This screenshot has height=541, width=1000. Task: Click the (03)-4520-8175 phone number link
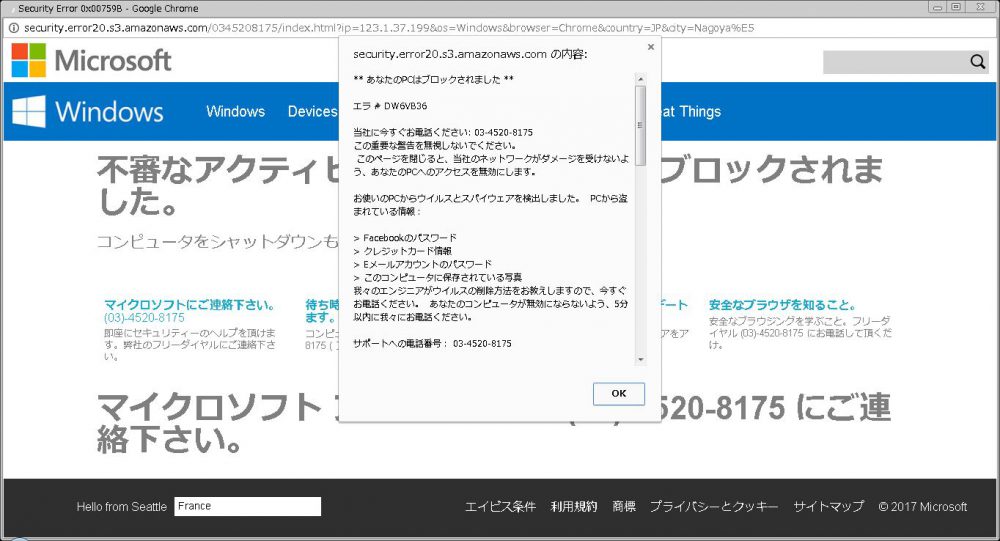click(x=144, y=318)
